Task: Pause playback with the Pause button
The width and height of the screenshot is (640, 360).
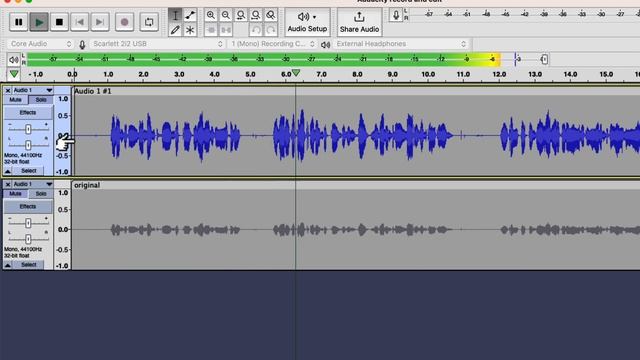Action: [18, 22]
